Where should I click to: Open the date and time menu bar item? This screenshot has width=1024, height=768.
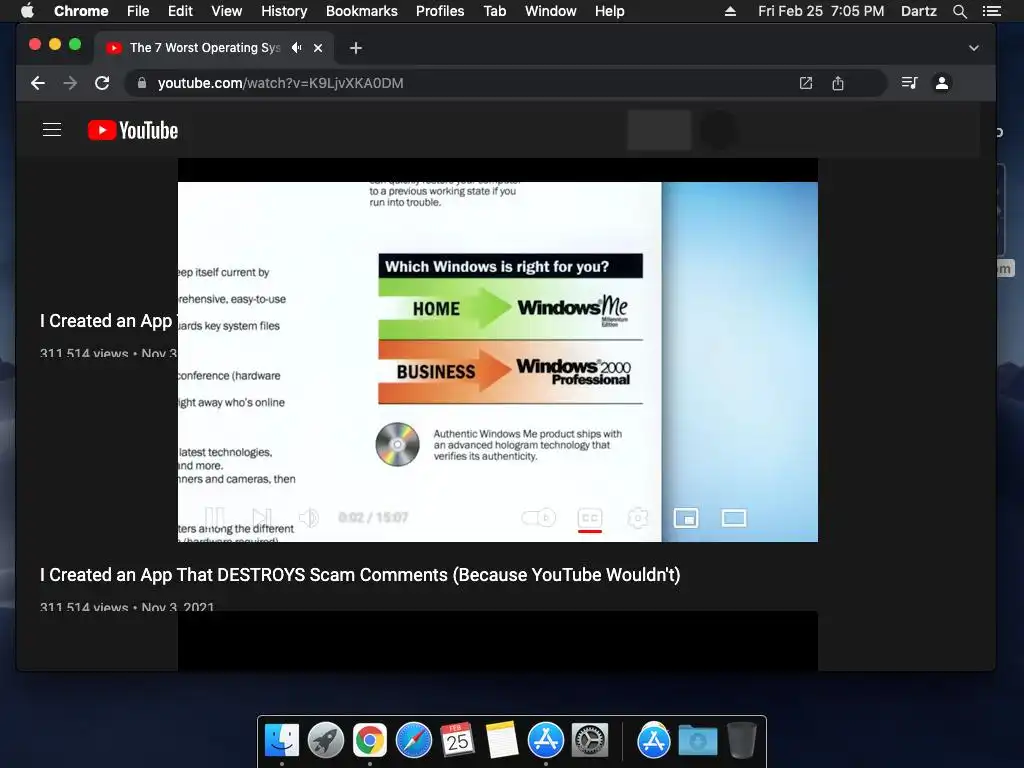821,11
